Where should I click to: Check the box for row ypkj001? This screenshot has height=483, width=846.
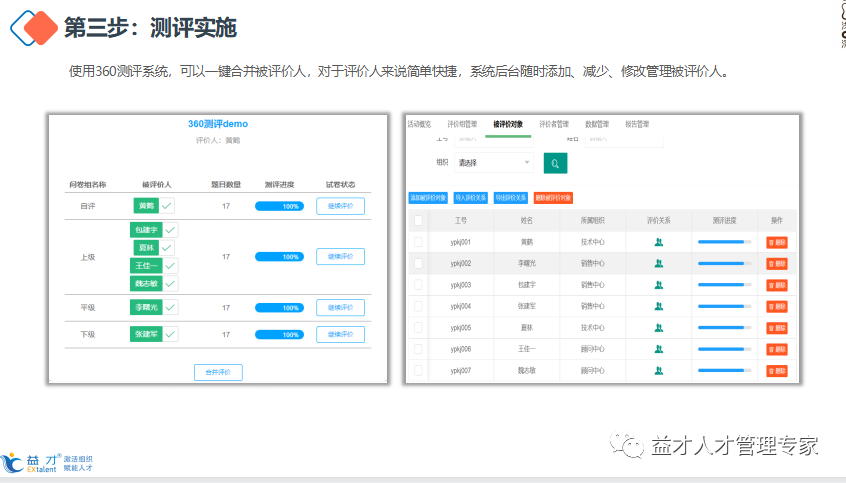pos(418,242)
